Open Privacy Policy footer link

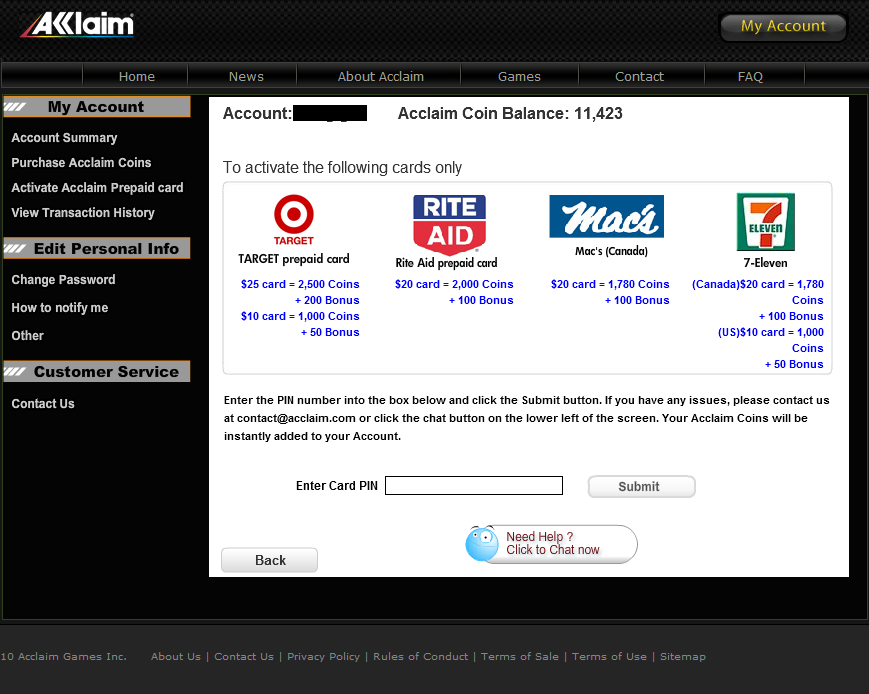[323, 656]
